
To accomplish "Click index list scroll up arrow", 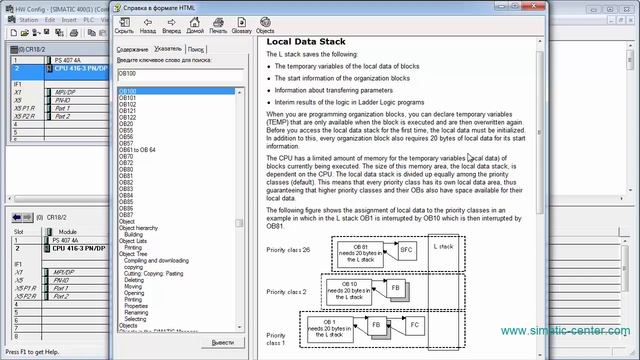I will [x=240, y=93].
